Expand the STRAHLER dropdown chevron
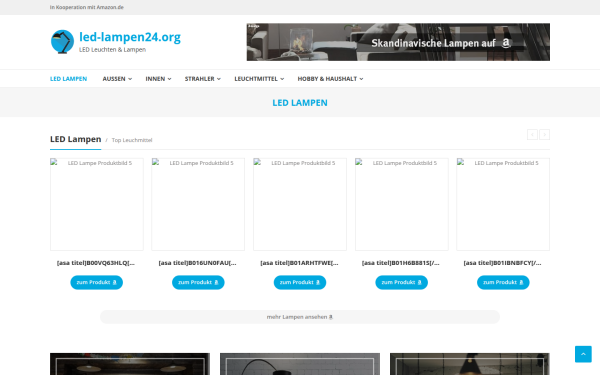 tap(219, 79)
